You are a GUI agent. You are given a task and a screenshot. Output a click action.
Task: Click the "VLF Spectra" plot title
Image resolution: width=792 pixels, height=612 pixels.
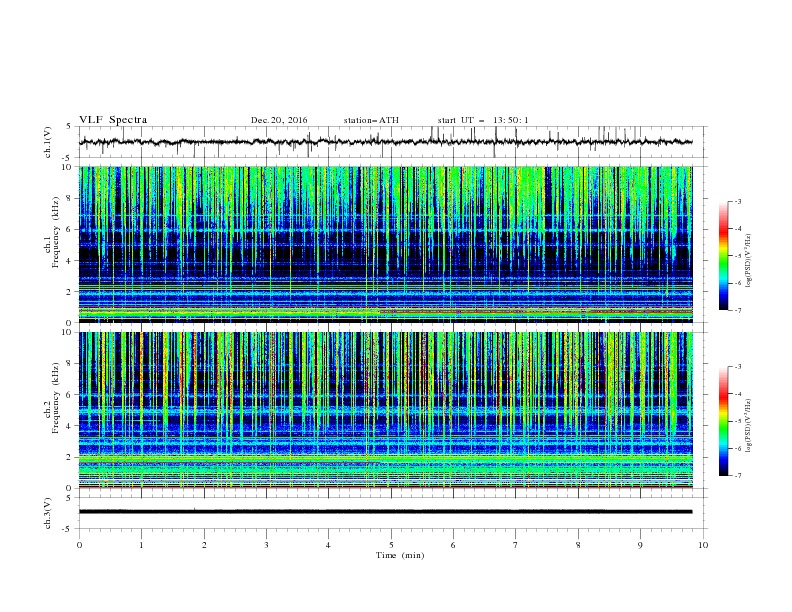[x=113, y=120]
